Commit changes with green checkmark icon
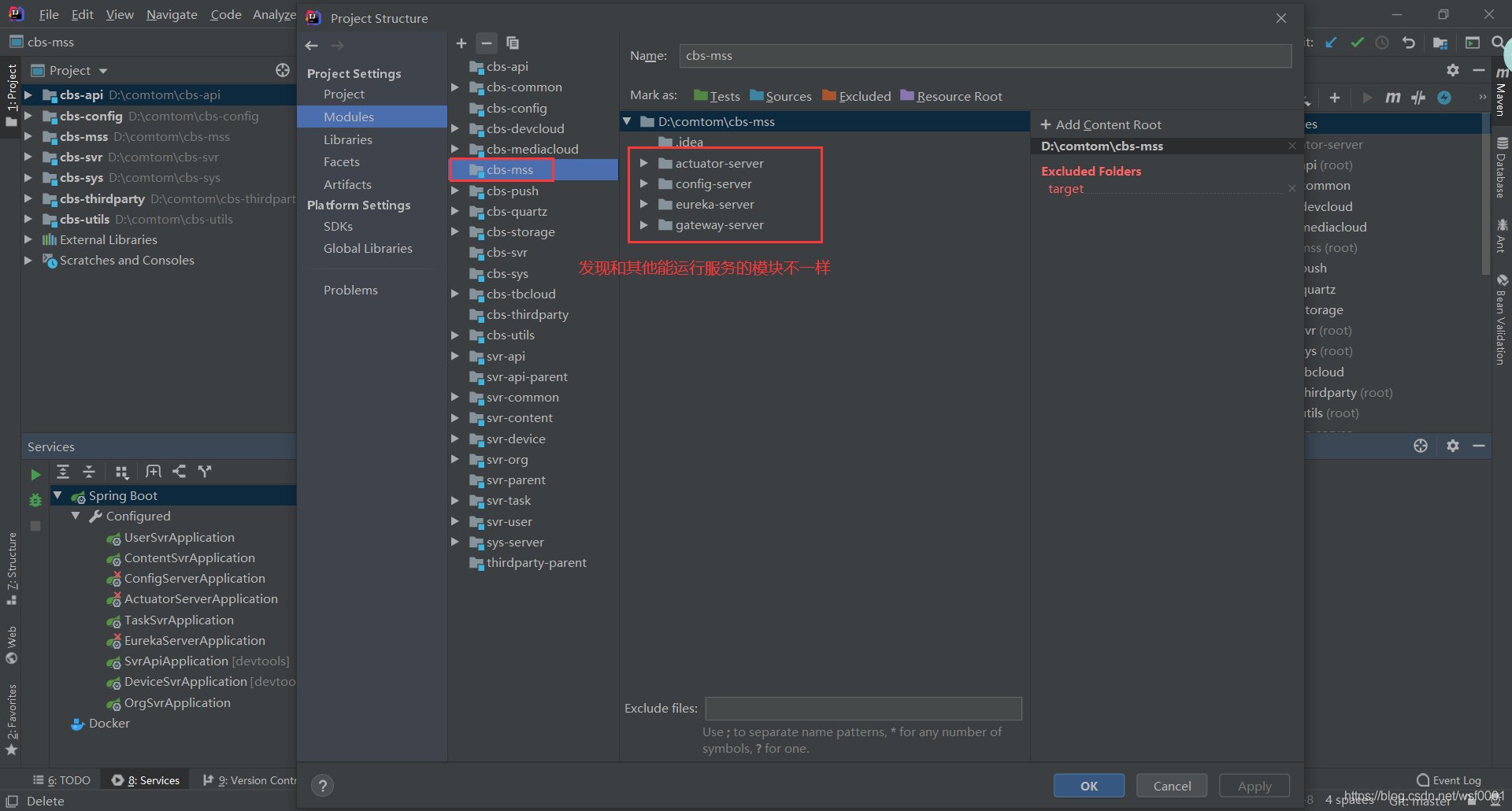This screenshot has width=1512, height=811. click(1357, 43)
